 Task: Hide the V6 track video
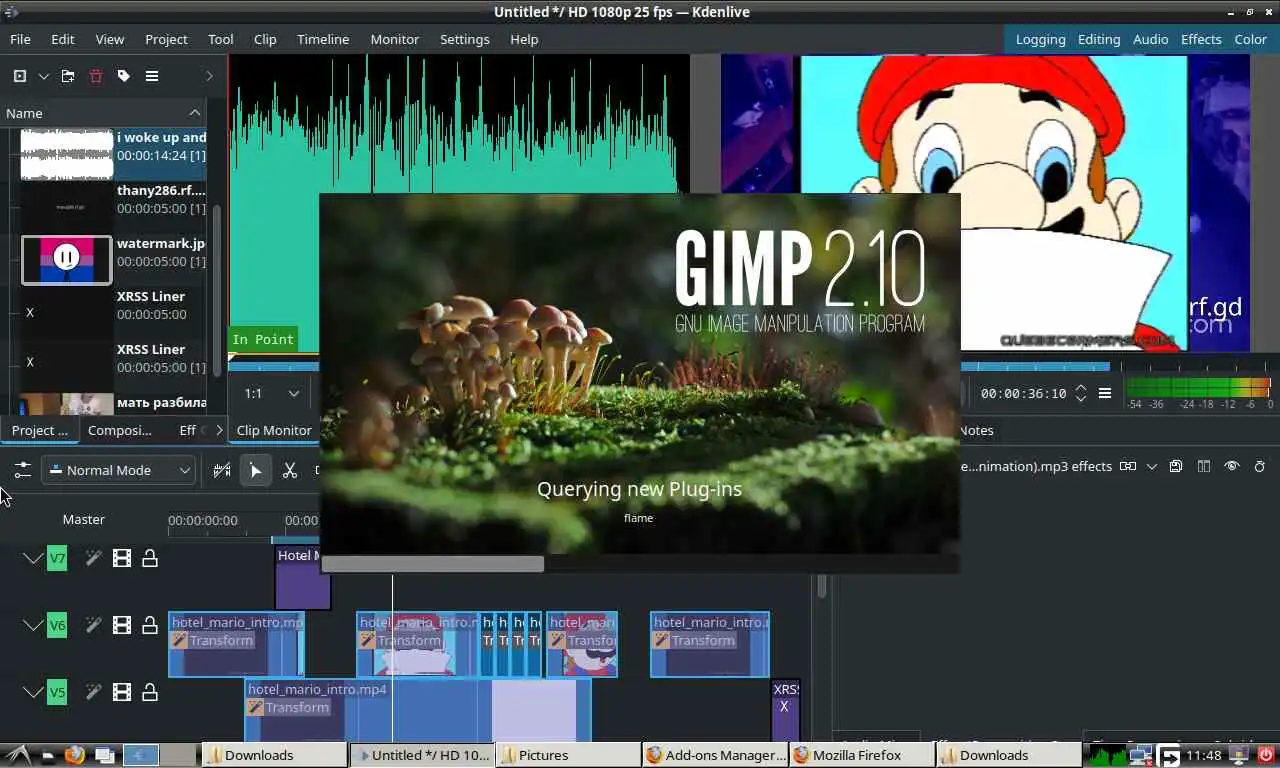[x=122, y=625]
